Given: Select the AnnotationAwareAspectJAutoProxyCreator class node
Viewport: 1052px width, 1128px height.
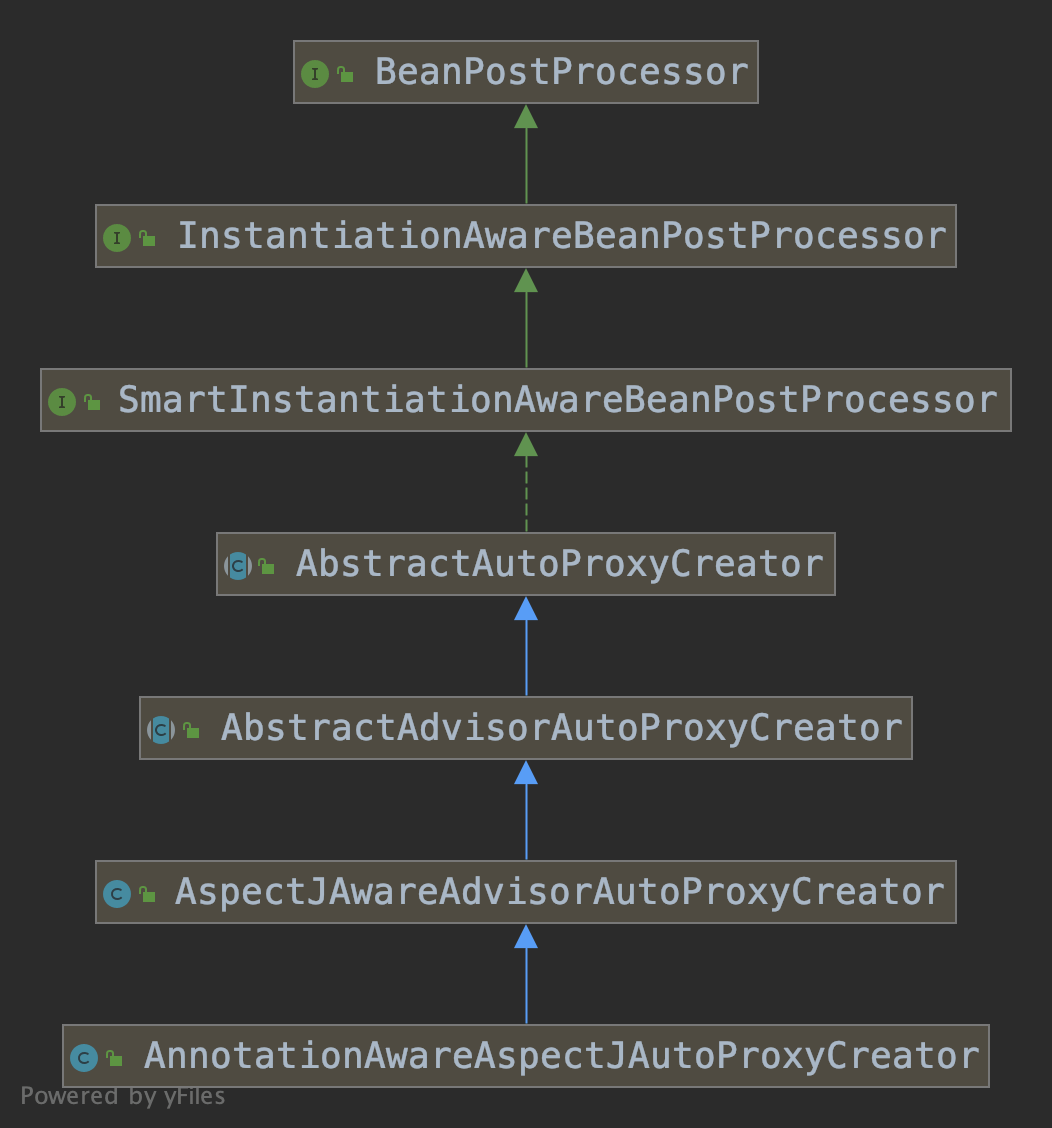Looking at the screenshot, I should pyautogui.click(x=526, y=1056).
